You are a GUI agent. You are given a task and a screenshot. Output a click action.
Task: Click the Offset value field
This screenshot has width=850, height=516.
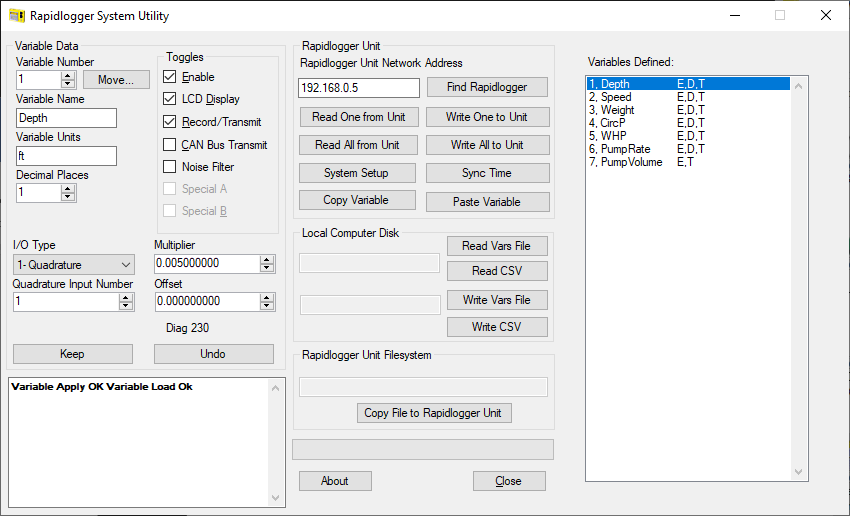pyautogui.click(x=207, y=302)
